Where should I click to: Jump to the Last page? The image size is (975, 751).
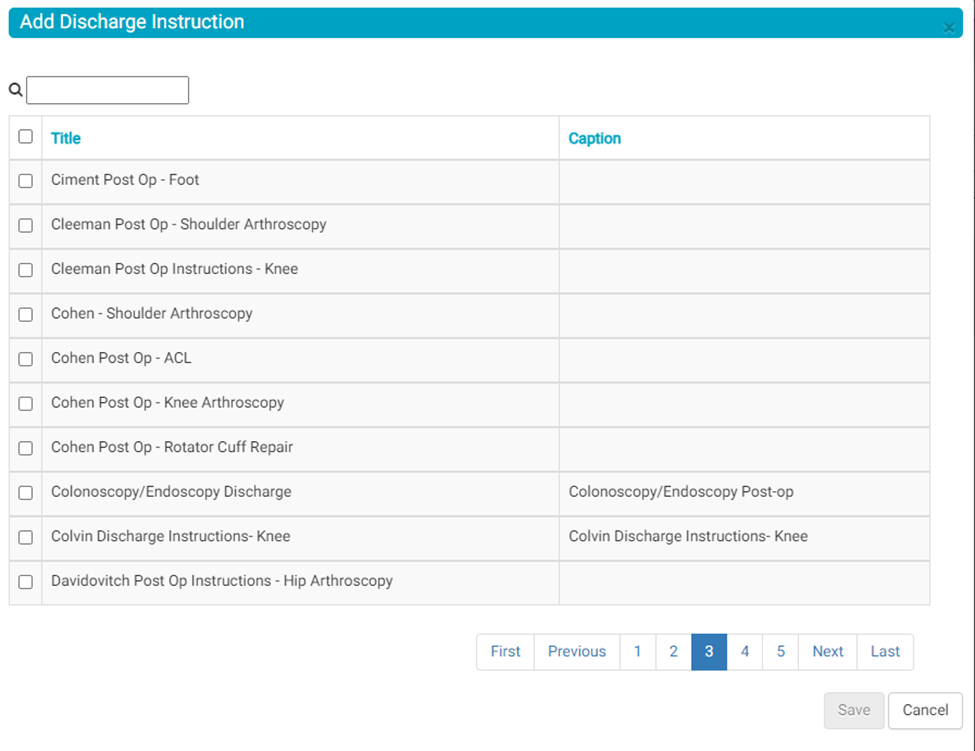click(x=885, y=651)
